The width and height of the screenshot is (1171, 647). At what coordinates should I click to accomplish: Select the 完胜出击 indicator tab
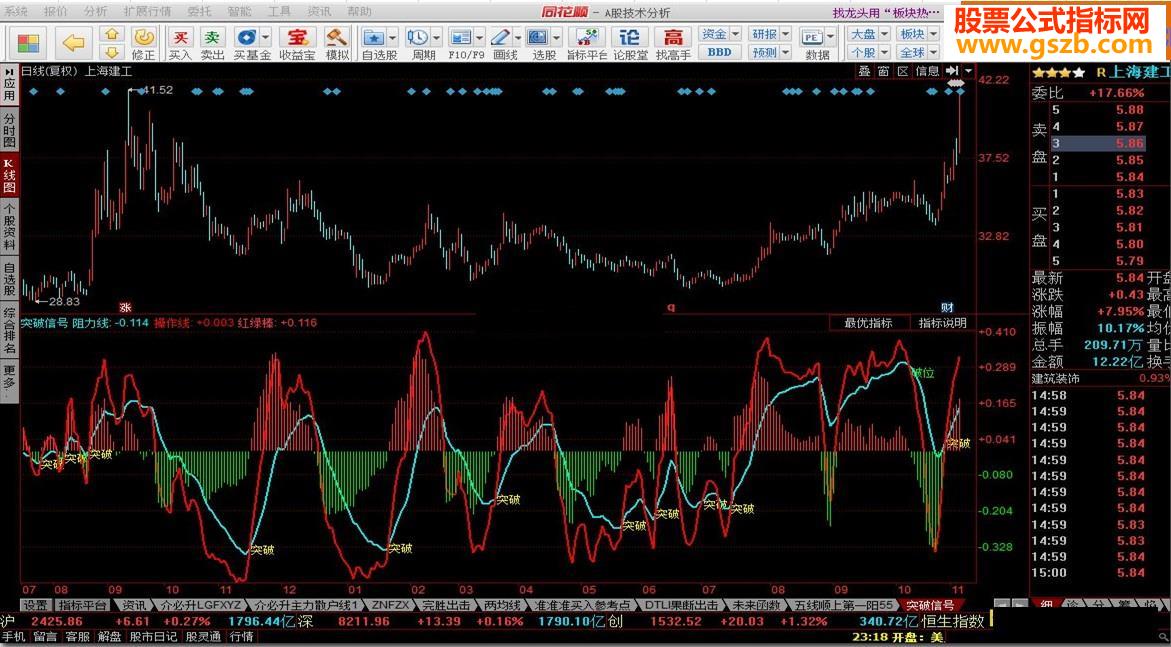pyautogui.click(x=446, y=605)
